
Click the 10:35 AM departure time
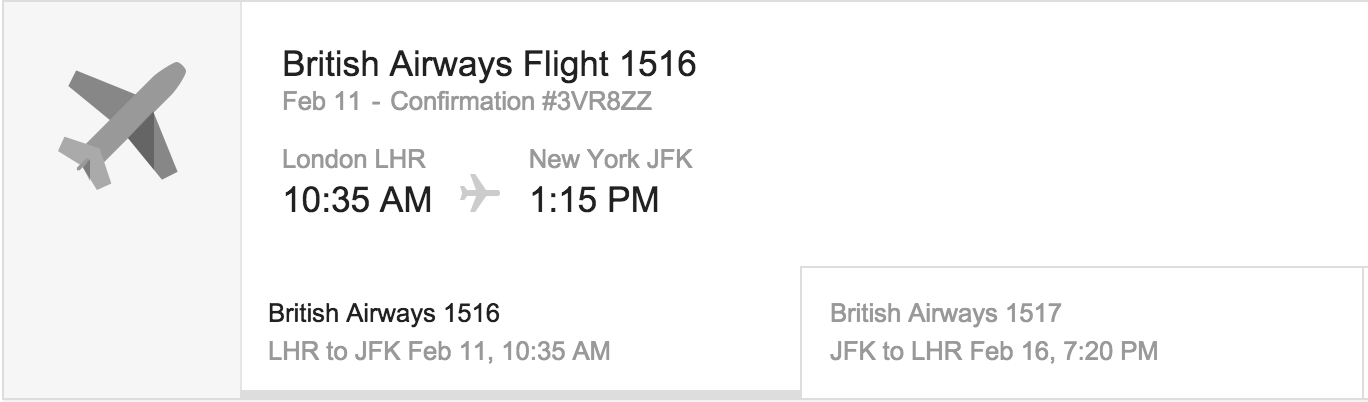pos(357,200)
